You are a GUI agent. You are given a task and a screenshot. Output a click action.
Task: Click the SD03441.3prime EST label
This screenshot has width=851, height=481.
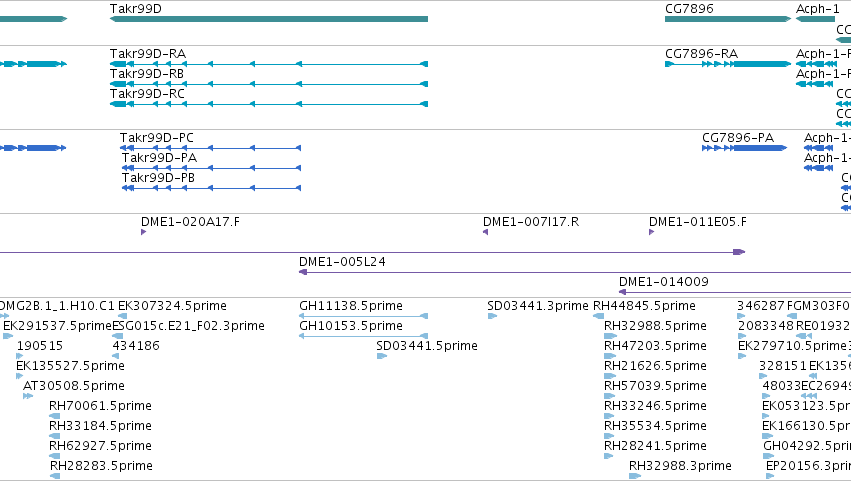(537, 306)
